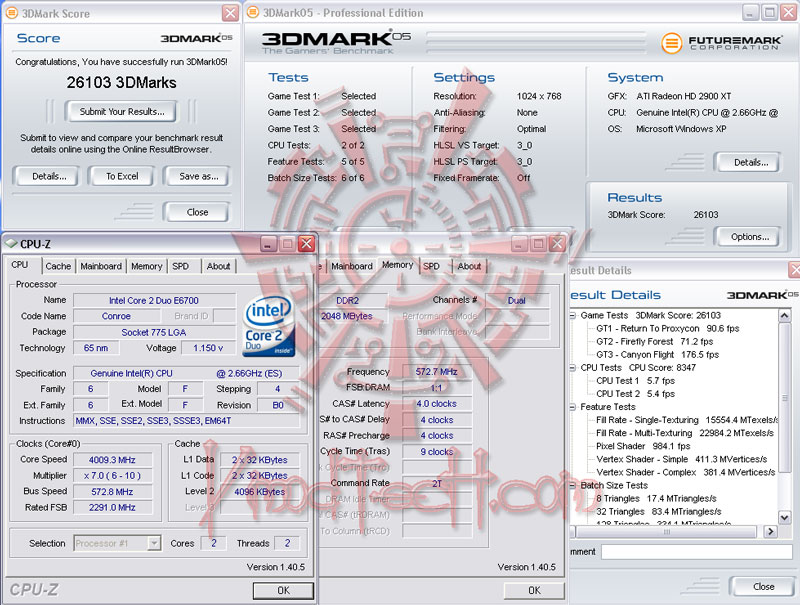Image resolution: width=800 pixels, height=605 pixels.
Task: Close the left CPU-Z window
Action: (x=306, y=244)
